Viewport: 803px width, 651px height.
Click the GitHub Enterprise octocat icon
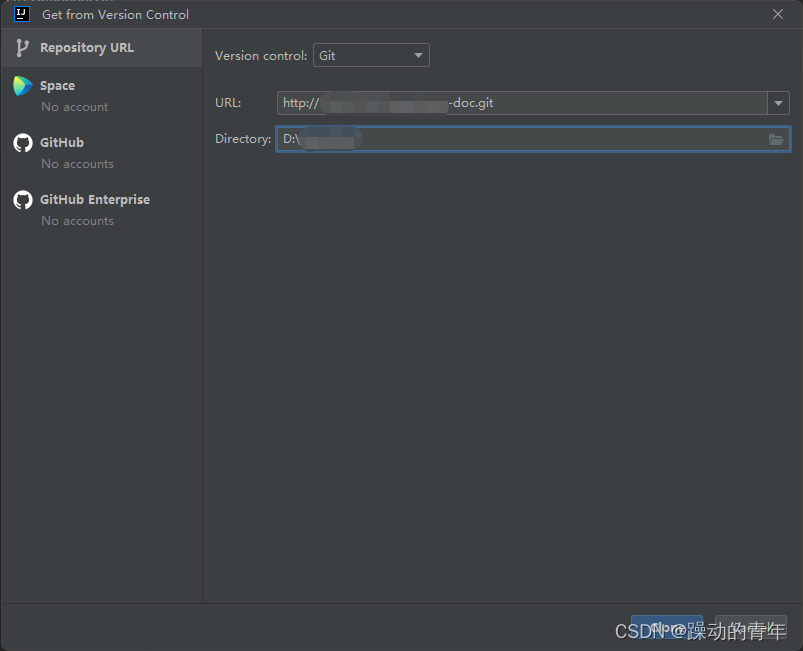point(23,200)
